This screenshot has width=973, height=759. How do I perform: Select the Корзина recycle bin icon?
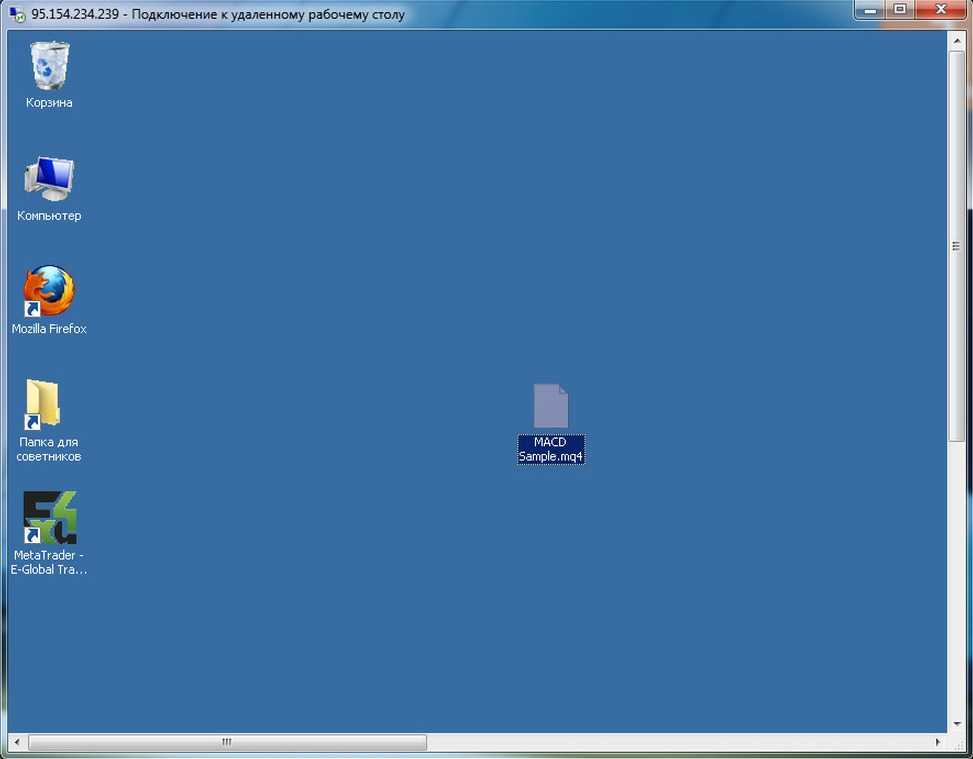49,66
